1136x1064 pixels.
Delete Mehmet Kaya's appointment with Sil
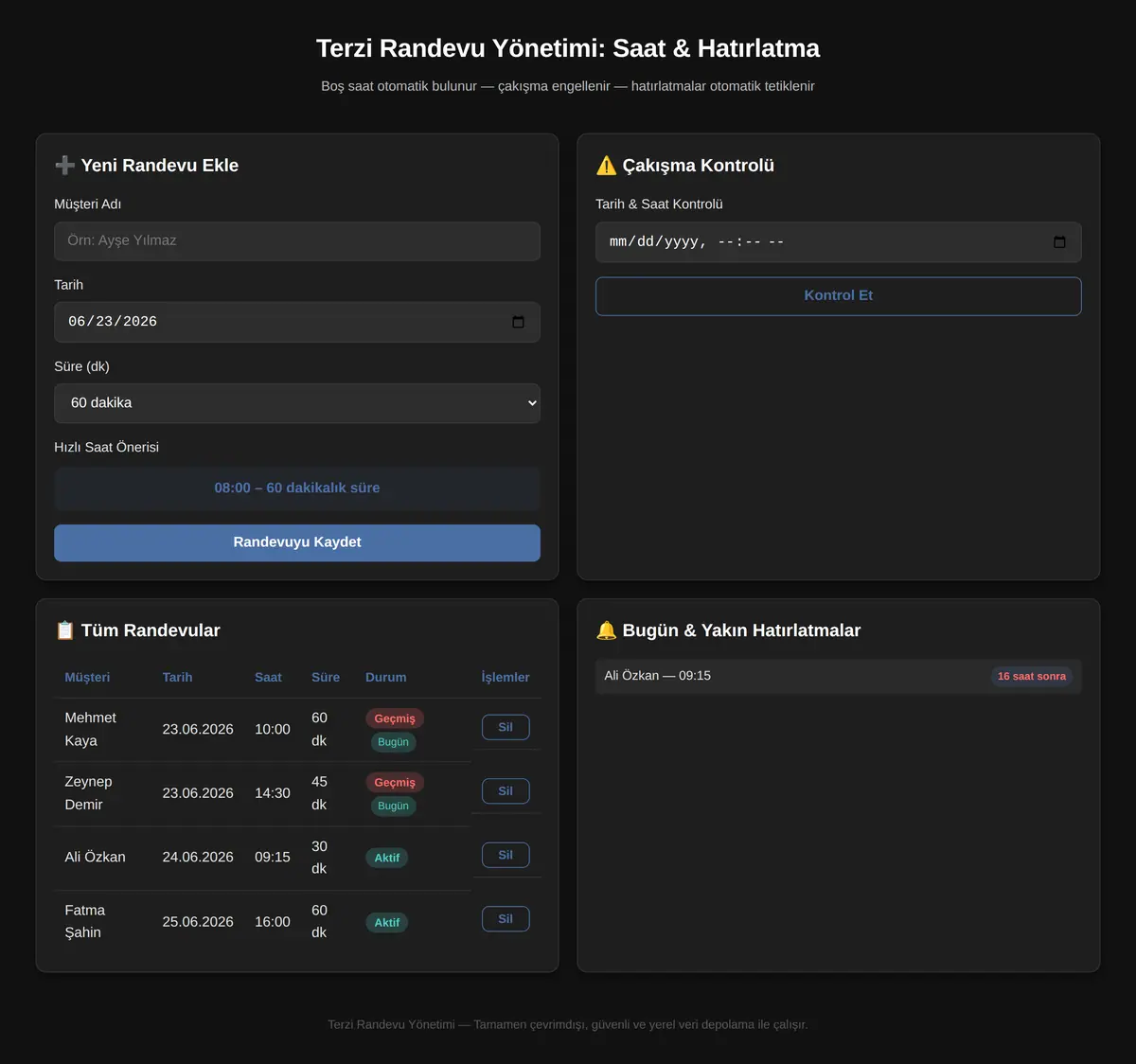coord(506,727)
